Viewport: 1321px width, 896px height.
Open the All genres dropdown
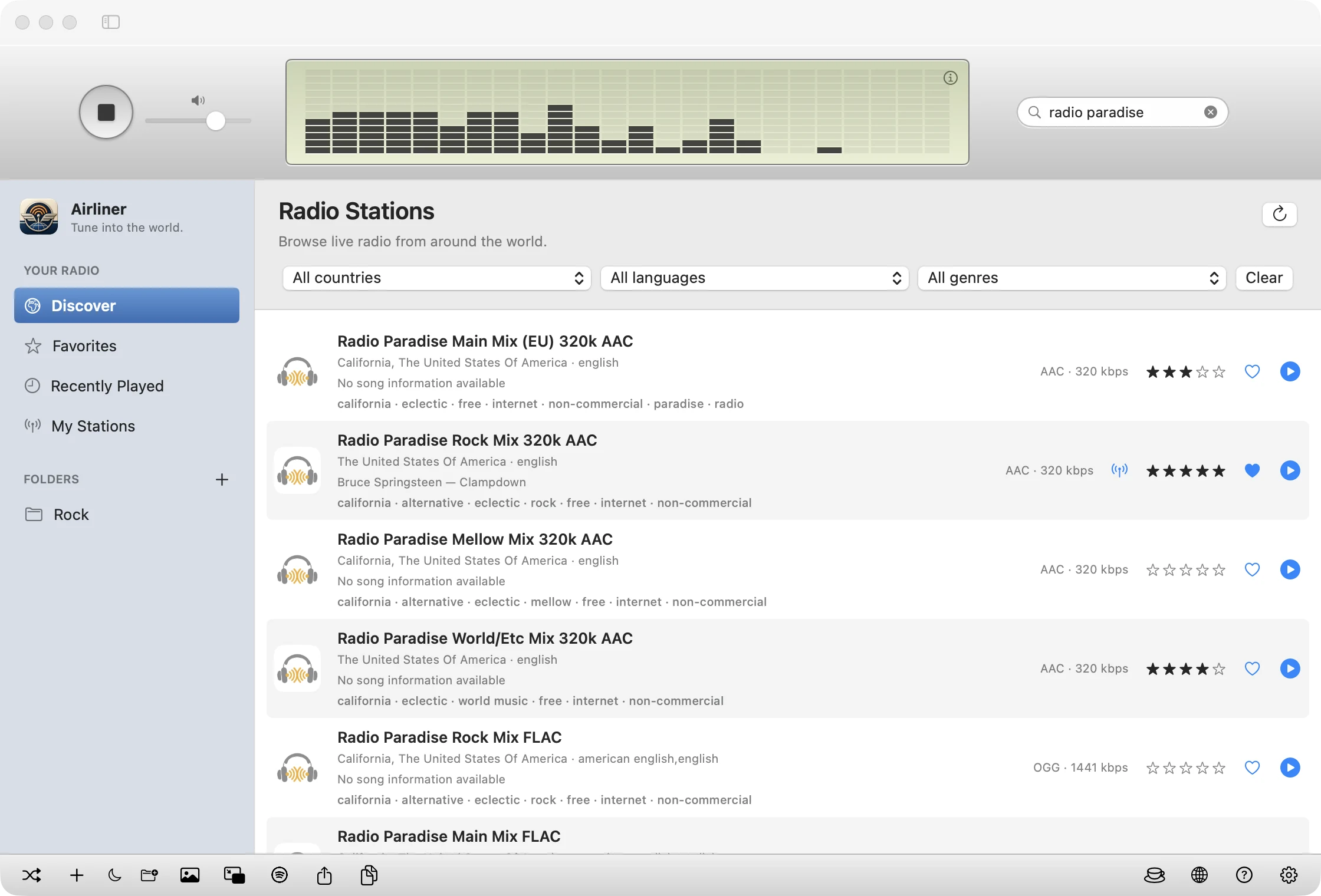pos(1072,278)
